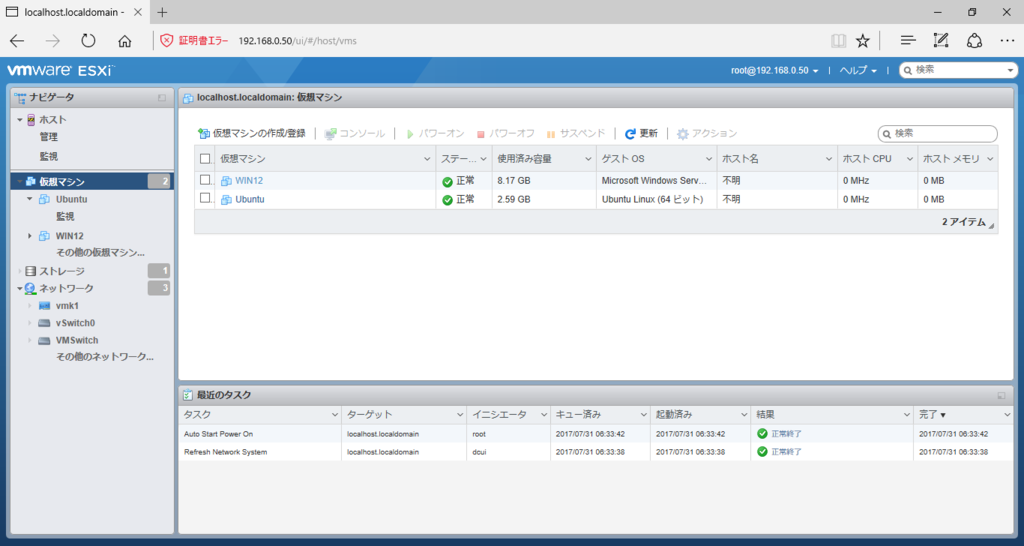Collapse the ホスト tree node
The image size is (1024, 546).
(x=20, y=120)
